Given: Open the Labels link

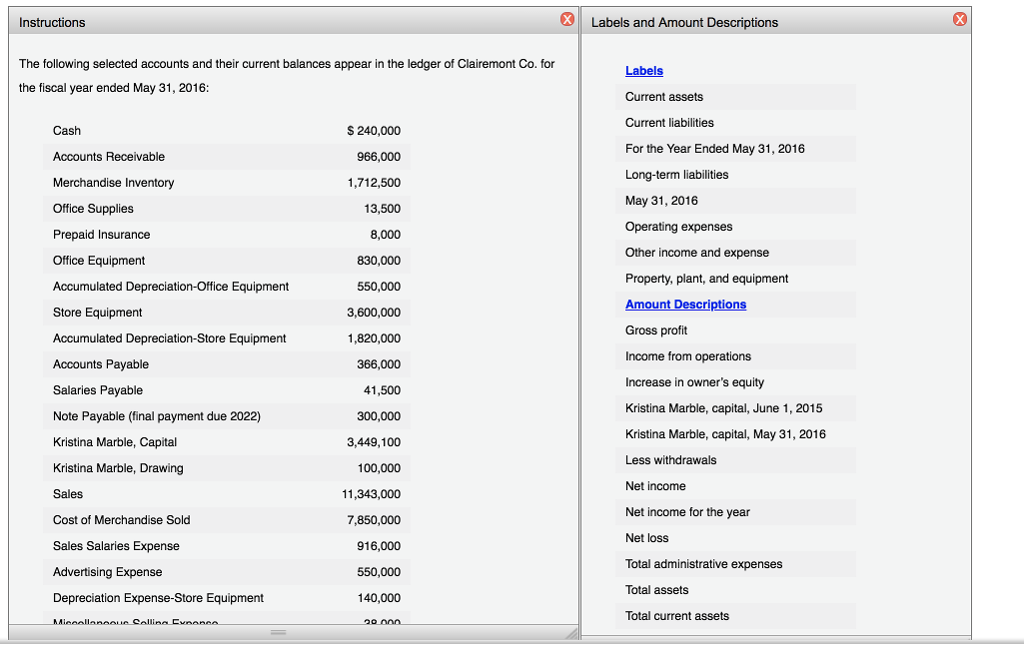Looking at the screenshot, I should pyautogui.click(x=644, y=71).
